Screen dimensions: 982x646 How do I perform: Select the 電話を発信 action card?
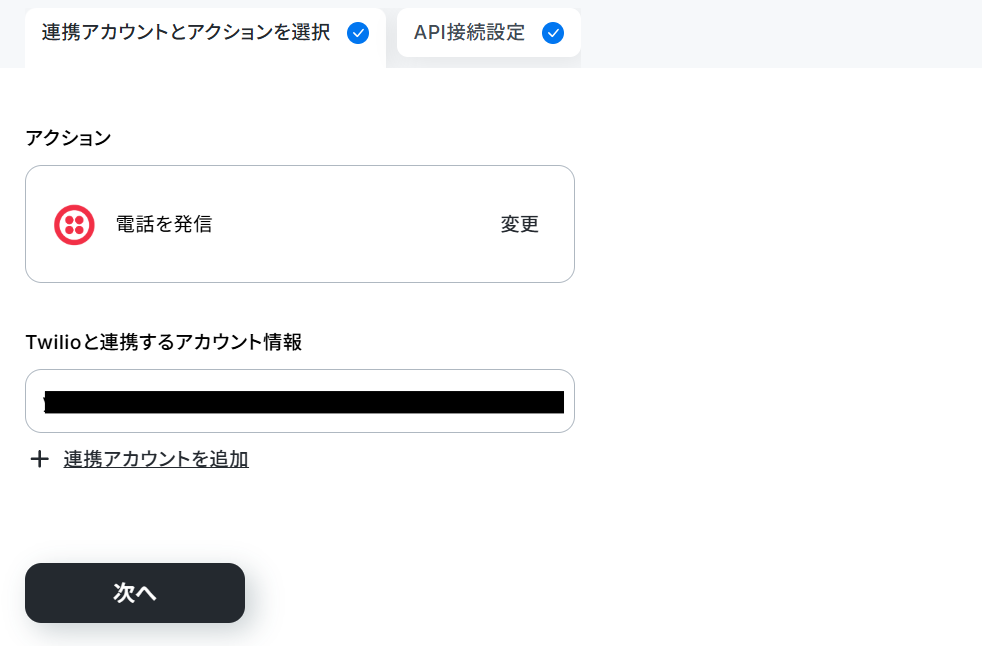coord(299,224)
